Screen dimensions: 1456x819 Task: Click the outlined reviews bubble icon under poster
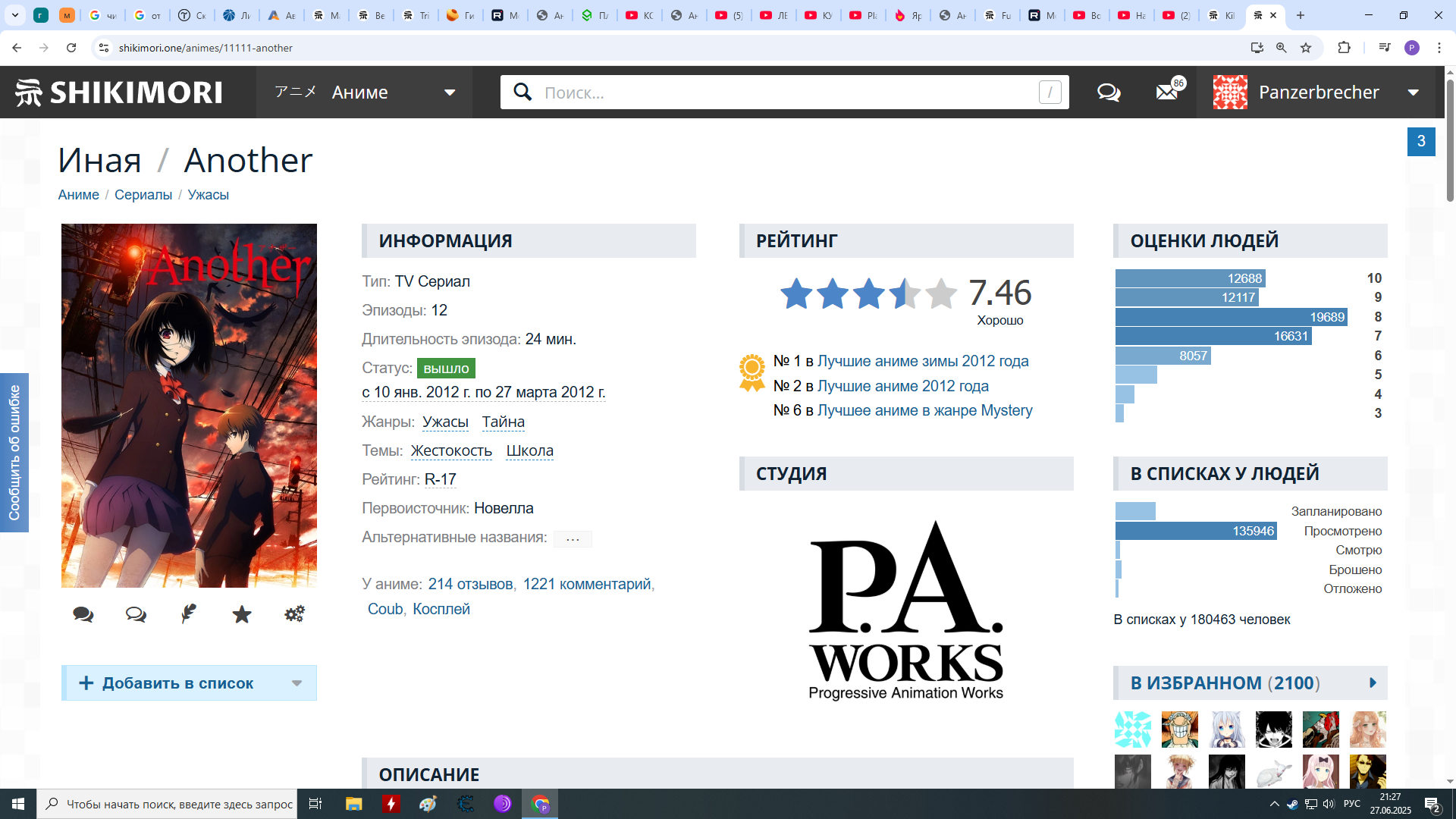(x=136, y=614)
